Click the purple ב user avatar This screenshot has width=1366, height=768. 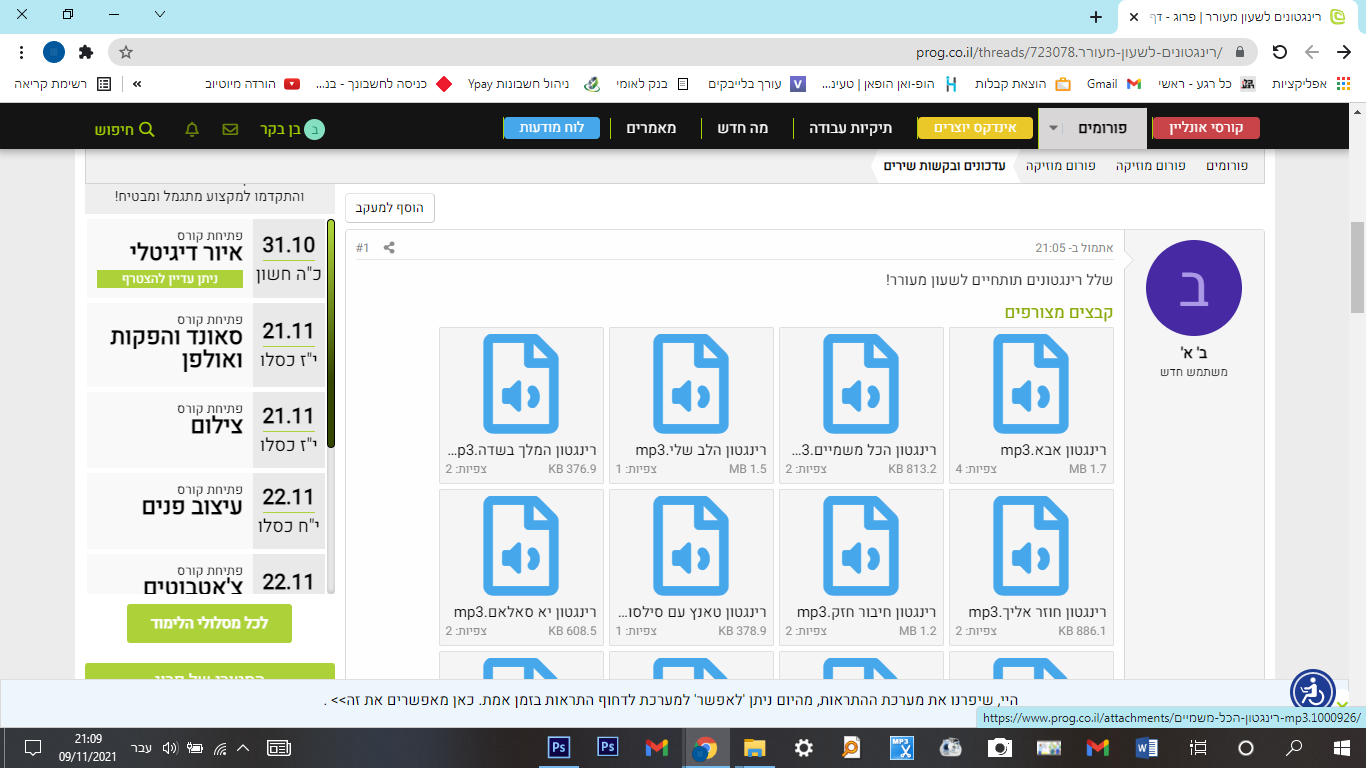tap(1194, 288)
